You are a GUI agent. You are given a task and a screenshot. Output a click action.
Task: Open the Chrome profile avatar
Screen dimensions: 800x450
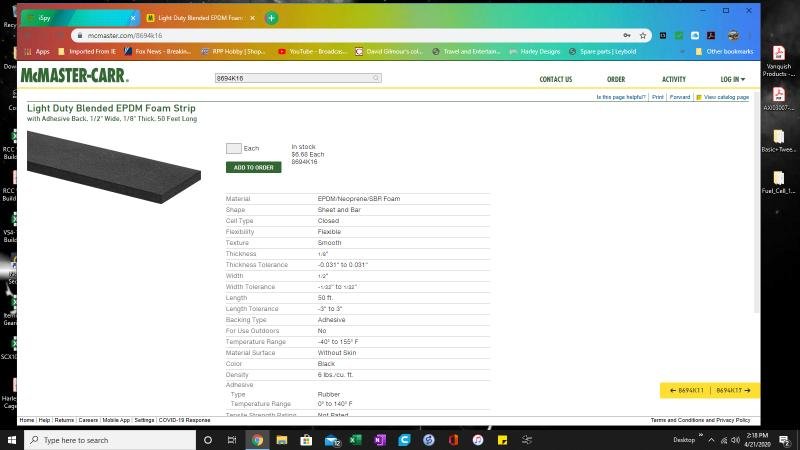coord(733,35)
